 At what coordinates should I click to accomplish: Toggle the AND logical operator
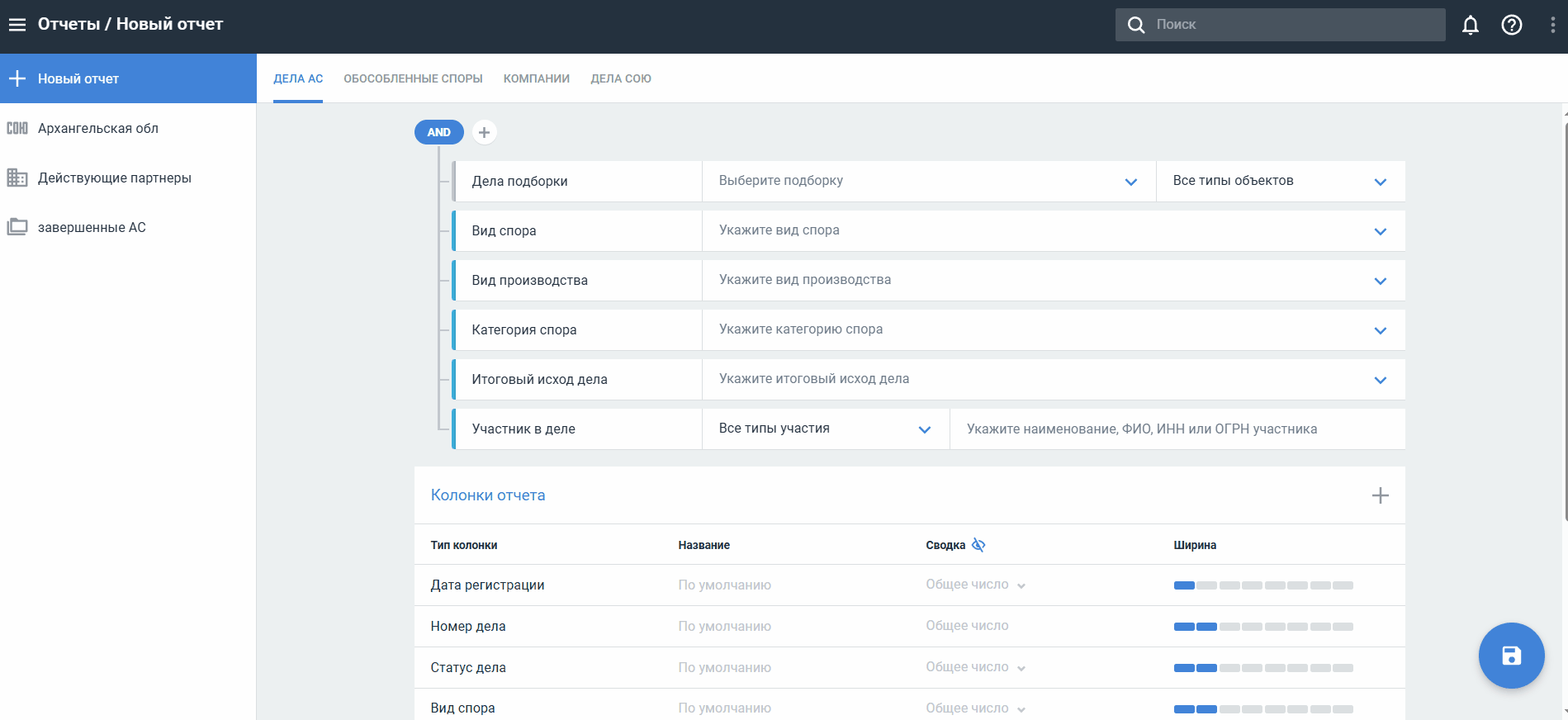coord(438,132)
